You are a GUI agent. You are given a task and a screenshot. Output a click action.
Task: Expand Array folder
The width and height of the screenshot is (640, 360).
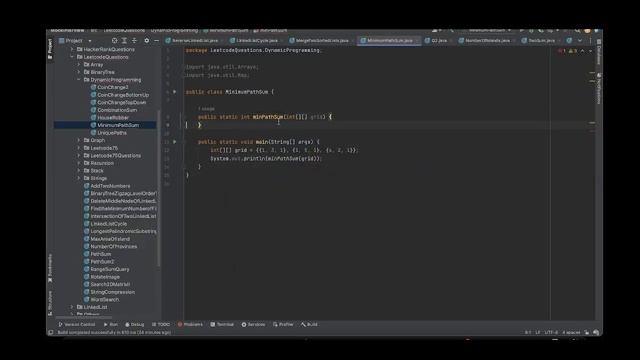click(79, 64)
